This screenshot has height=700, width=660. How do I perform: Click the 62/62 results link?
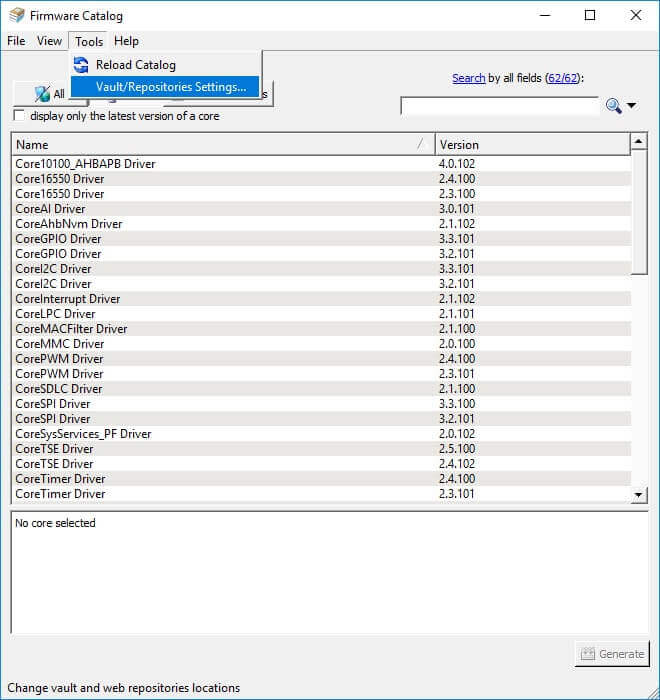coord(563,78)
